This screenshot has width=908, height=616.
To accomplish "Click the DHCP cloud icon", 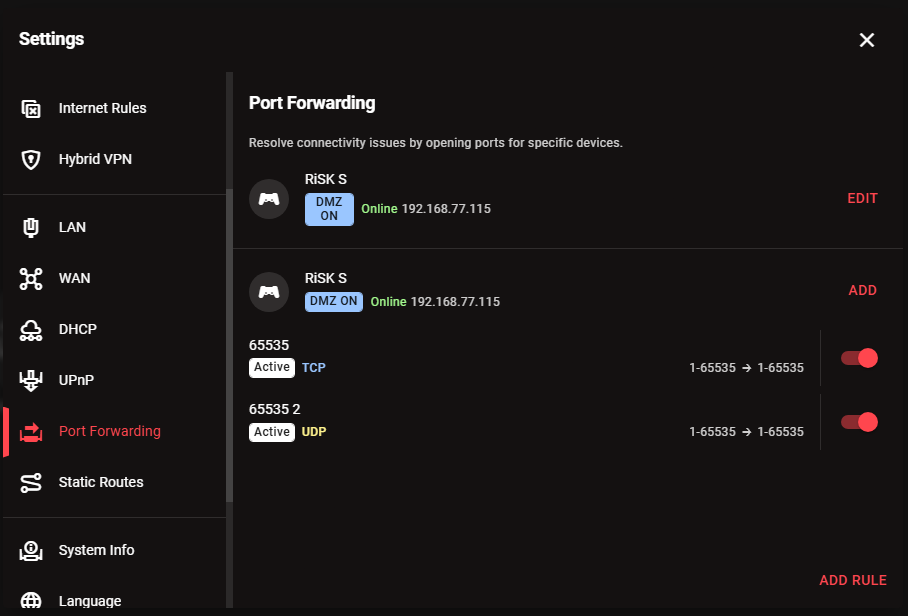I will click(x=31, y=329).
